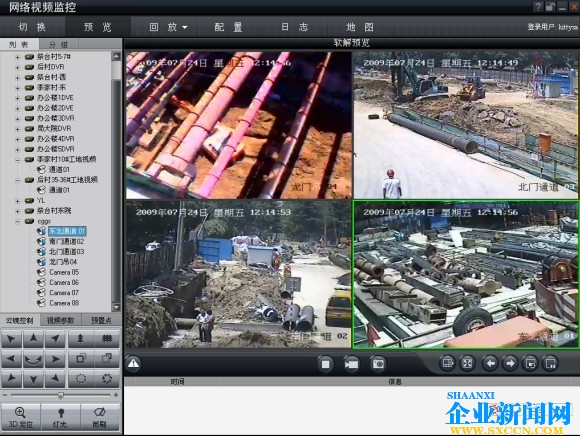
Task: Switch to the 分组 tab
Action: click(59, 44)
